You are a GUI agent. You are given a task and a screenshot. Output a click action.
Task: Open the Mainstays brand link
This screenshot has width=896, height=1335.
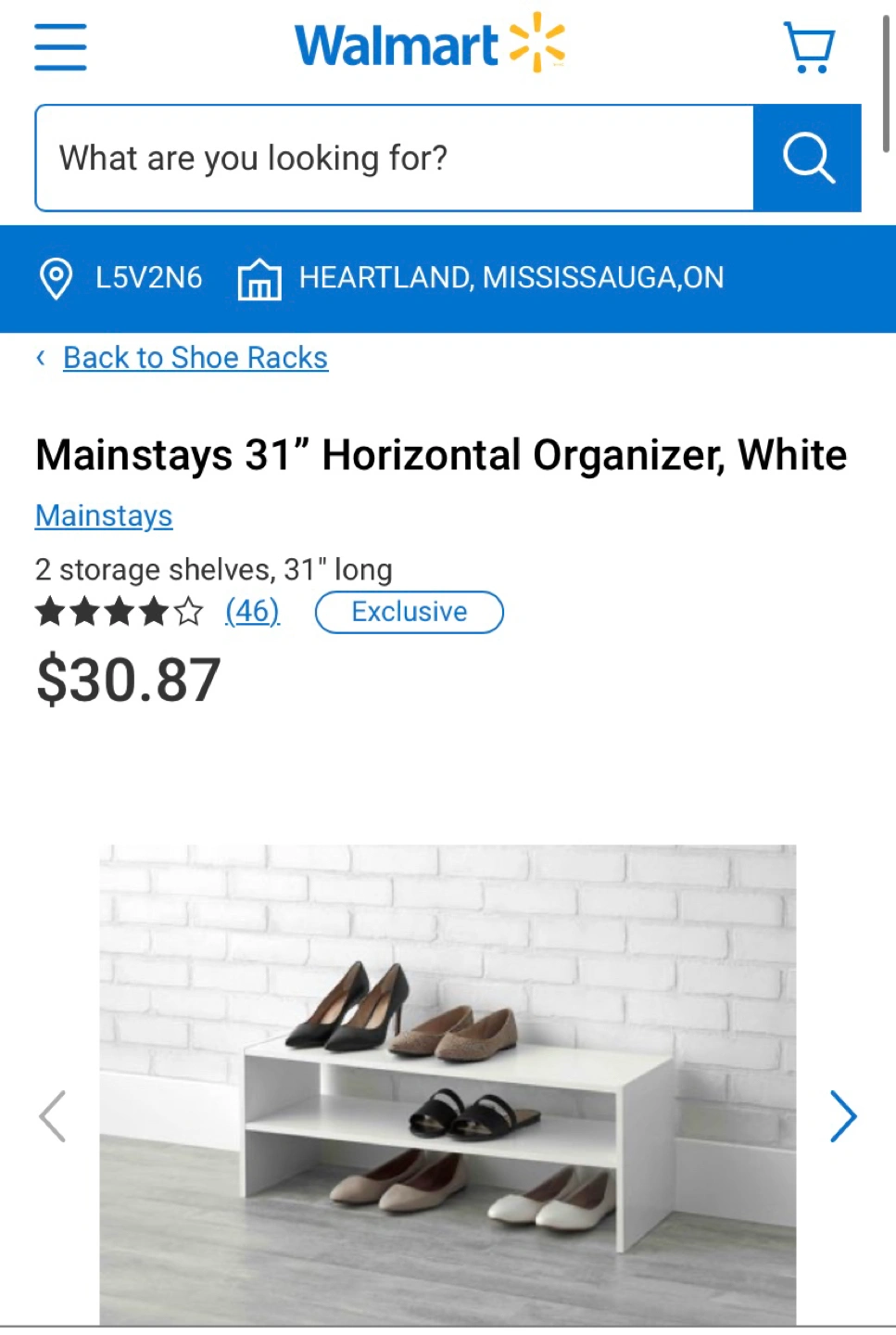click(x=104, y=515)
